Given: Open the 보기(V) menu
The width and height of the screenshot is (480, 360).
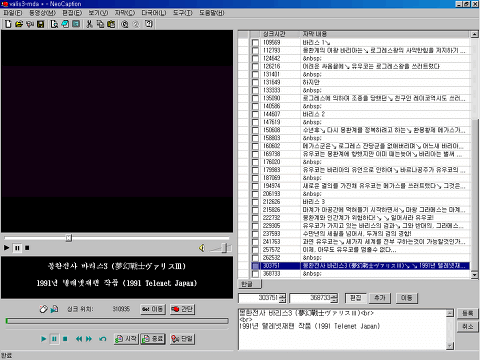Looking at the screenshot, I should point(98,13).
